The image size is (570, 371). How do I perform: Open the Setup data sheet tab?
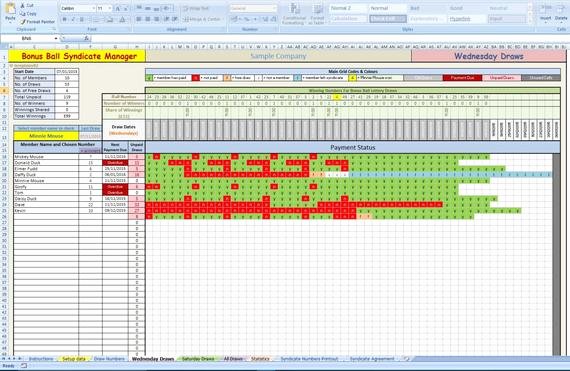click(x=74, y=359)
